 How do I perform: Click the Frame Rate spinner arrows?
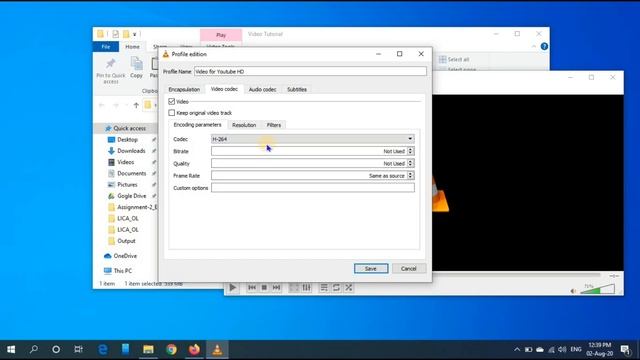coord(411,176)
